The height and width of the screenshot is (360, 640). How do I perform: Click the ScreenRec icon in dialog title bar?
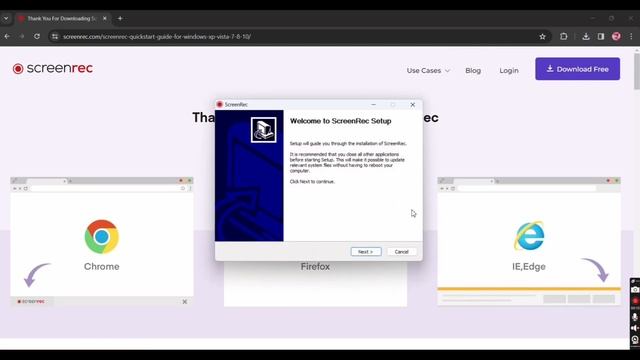point(220,104)
